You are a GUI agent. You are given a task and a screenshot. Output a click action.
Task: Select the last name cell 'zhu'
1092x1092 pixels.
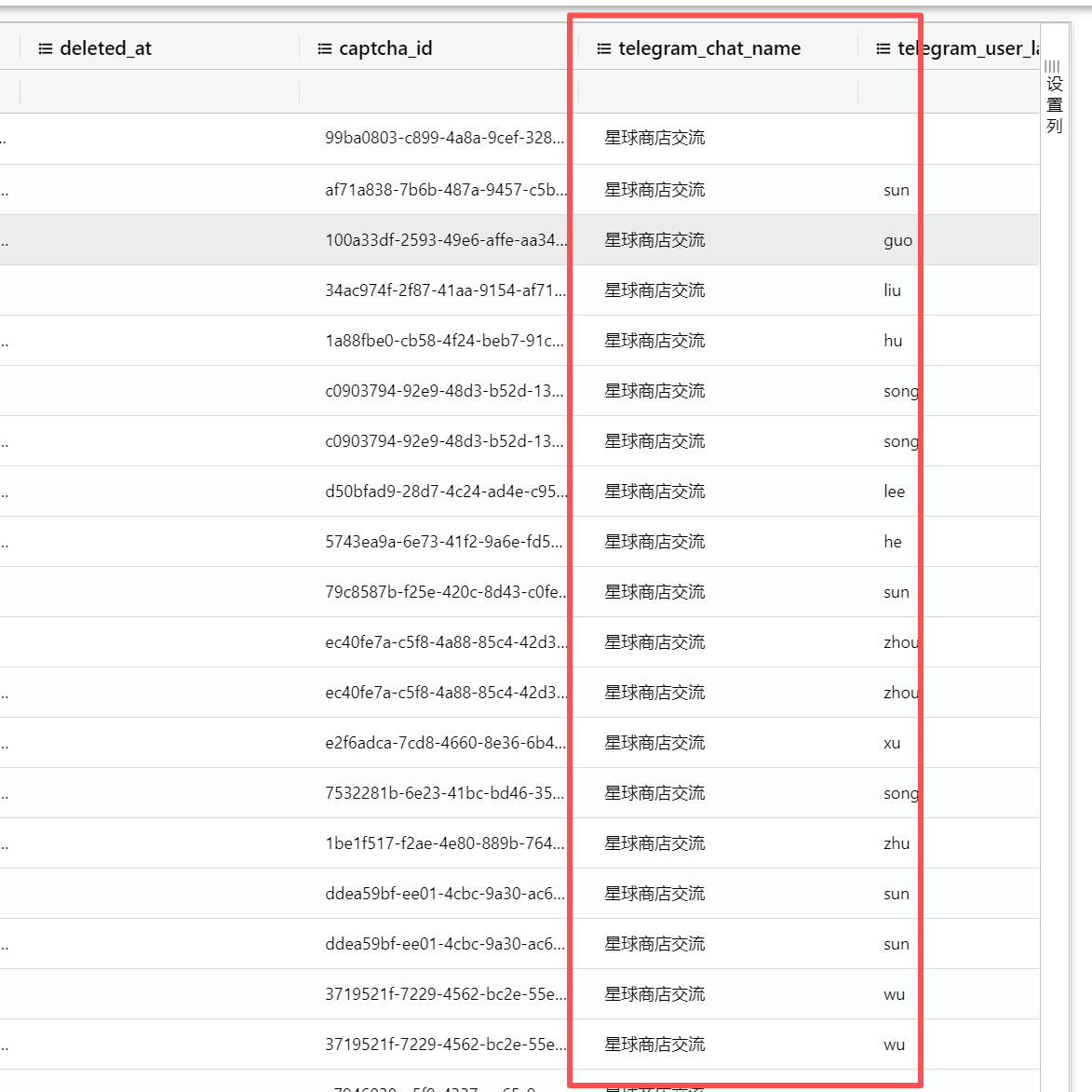point(897,843)
